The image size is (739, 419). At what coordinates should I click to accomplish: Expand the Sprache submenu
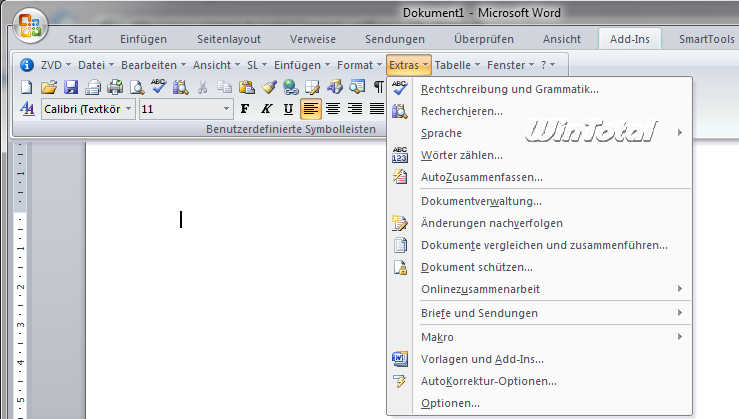point(539,133)
